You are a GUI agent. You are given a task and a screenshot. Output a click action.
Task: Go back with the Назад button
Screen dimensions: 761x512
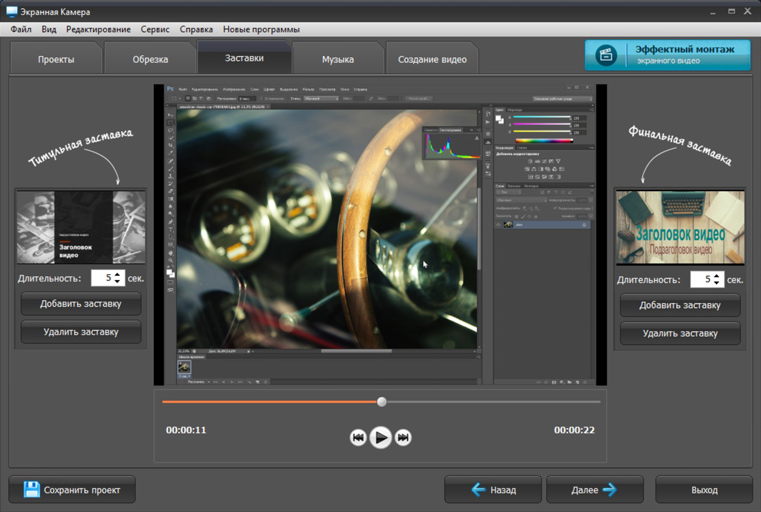[493, 490]
